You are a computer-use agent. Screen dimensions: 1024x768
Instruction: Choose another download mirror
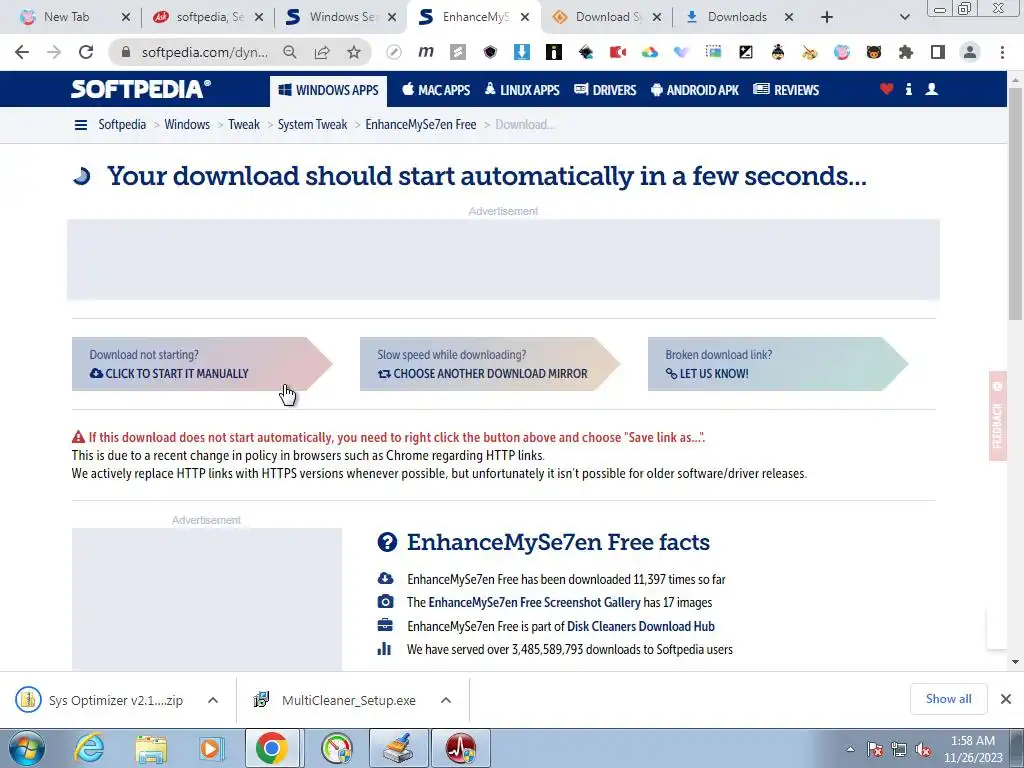490,364
